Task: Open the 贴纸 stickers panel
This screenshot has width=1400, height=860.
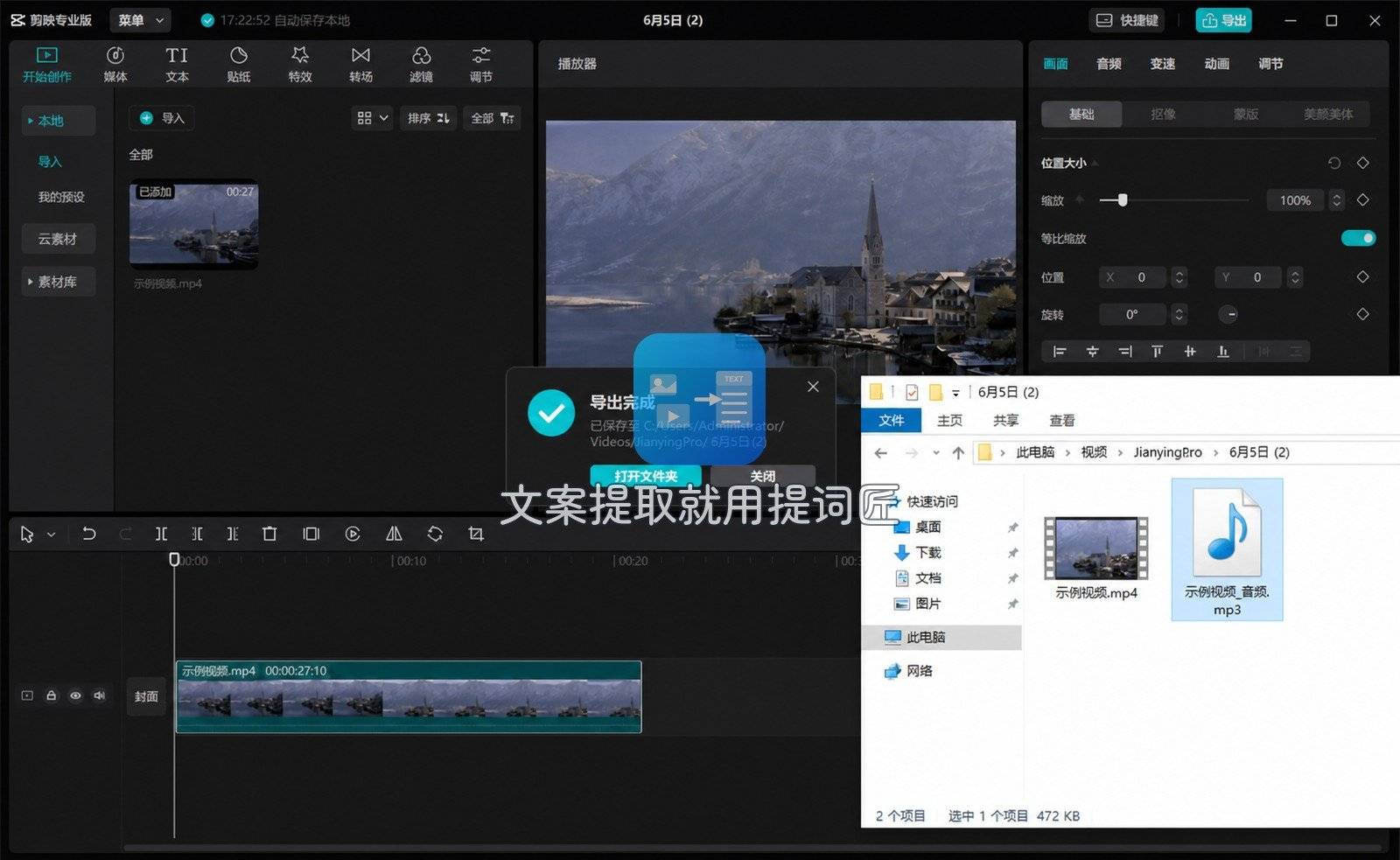Action: pos(238,65)
